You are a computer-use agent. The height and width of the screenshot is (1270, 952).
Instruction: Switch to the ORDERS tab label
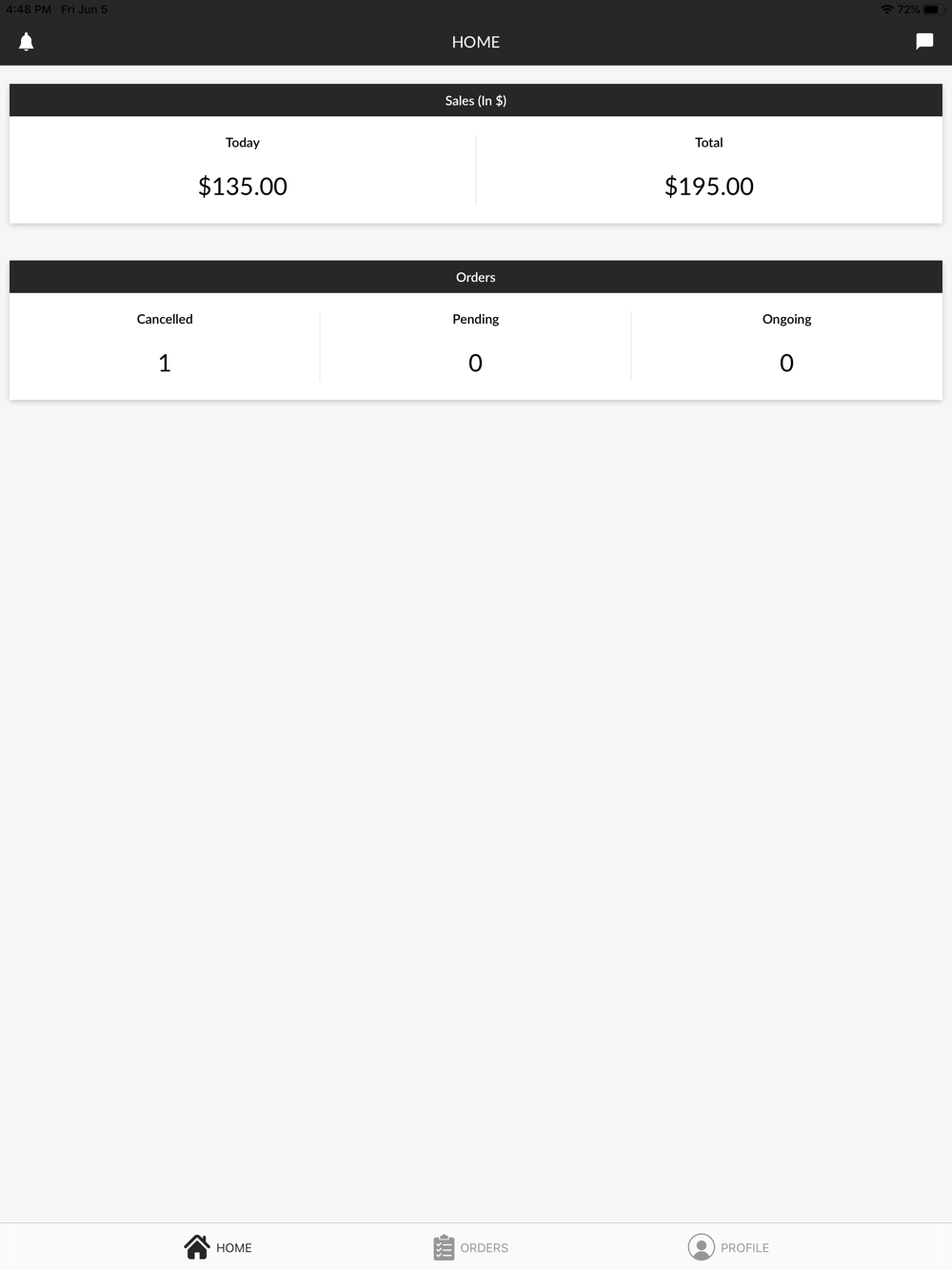[484, 1248]
